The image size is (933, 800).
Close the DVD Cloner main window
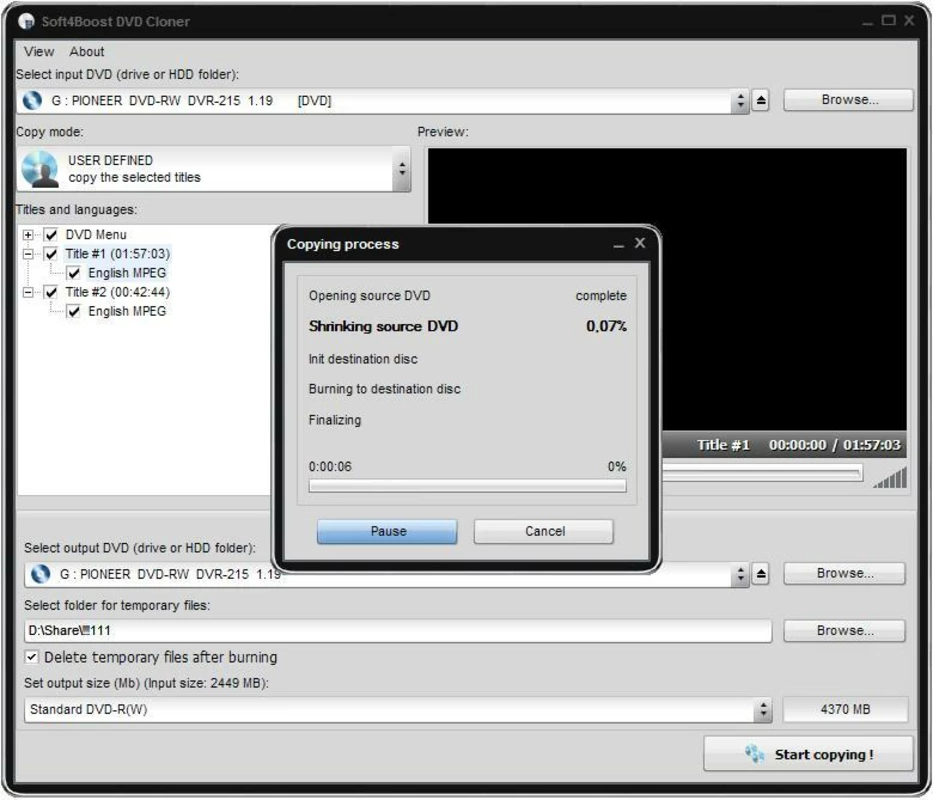pos(909,21)
